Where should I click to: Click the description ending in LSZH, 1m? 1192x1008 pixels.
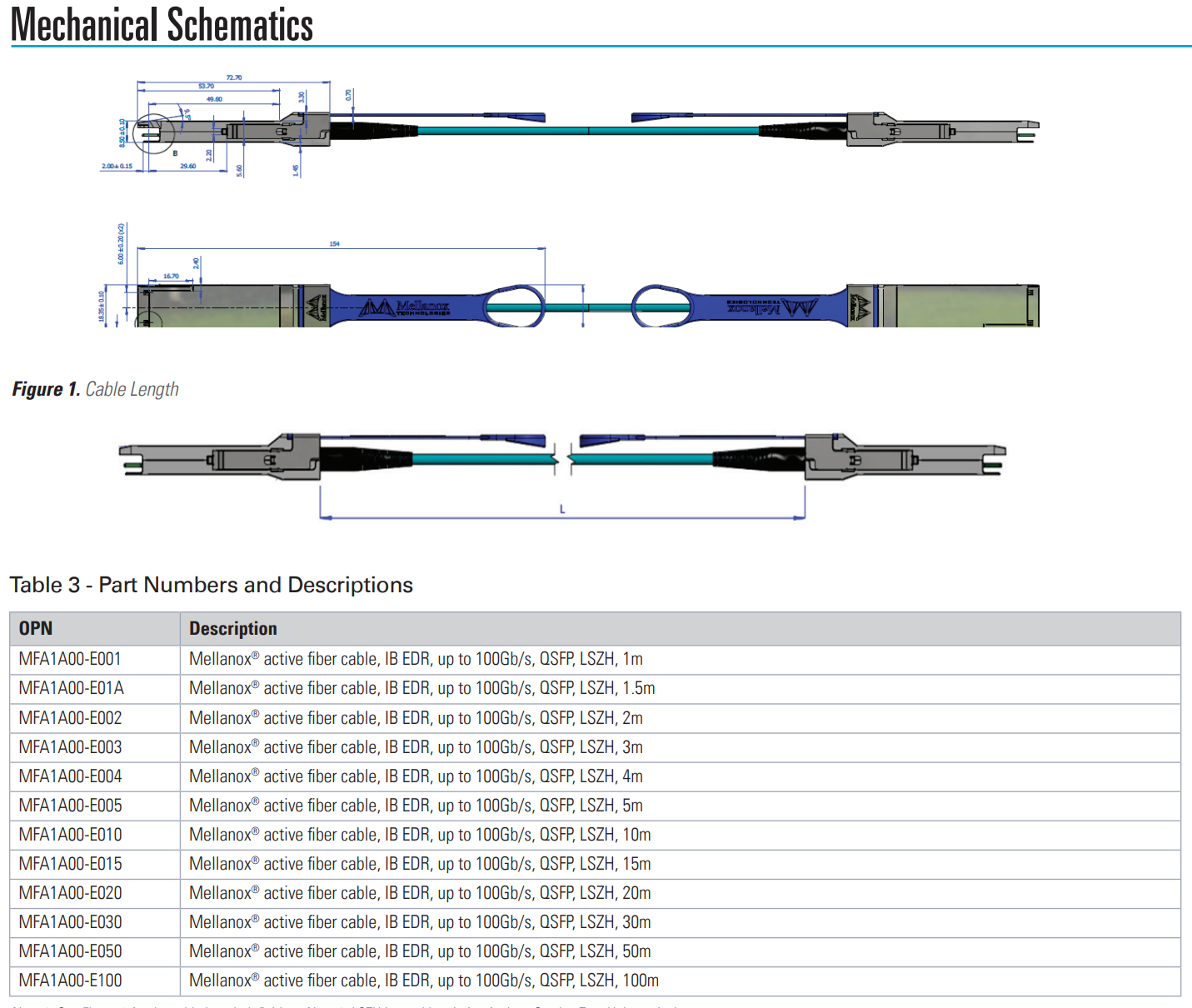click(x=416, y=659)
